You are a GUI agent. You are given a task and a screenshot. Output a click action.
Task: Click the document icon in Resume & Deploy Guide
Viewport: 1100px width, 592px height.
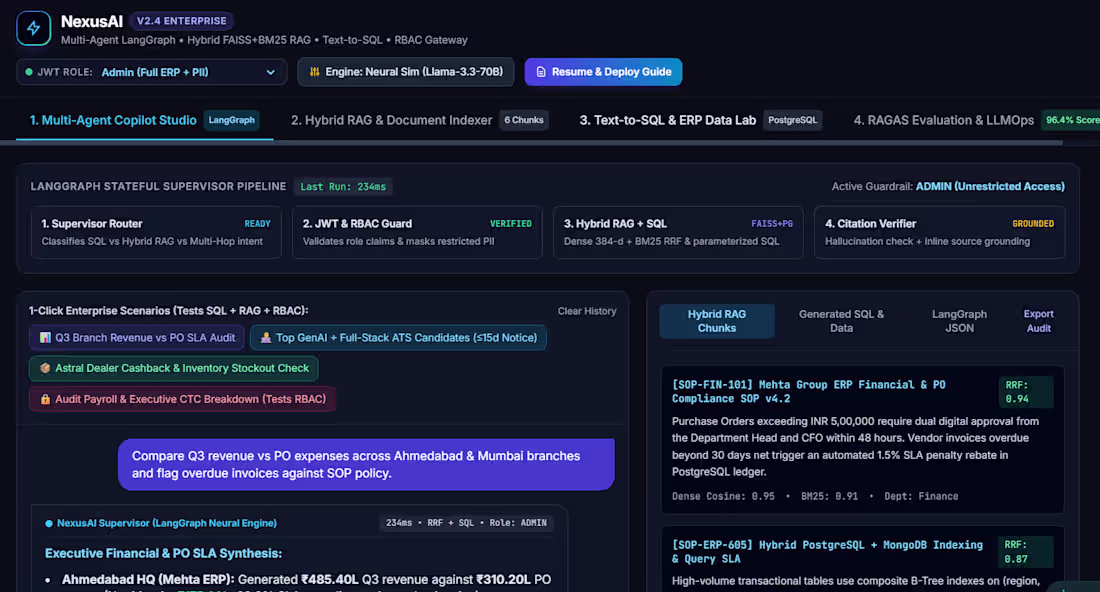541,72
